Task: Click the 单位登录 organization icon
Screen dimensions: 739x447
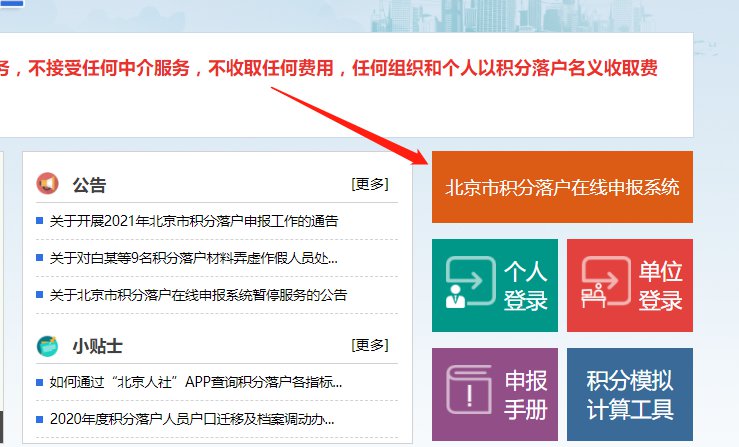Action: pos(605,282)
